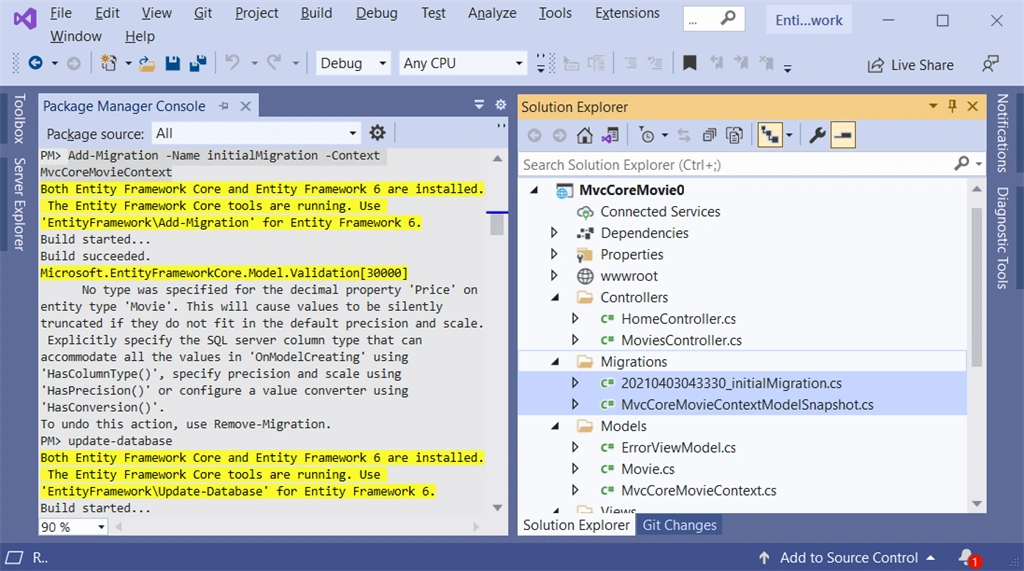
Task: Open the Build menu
Action: coord(316,13)
